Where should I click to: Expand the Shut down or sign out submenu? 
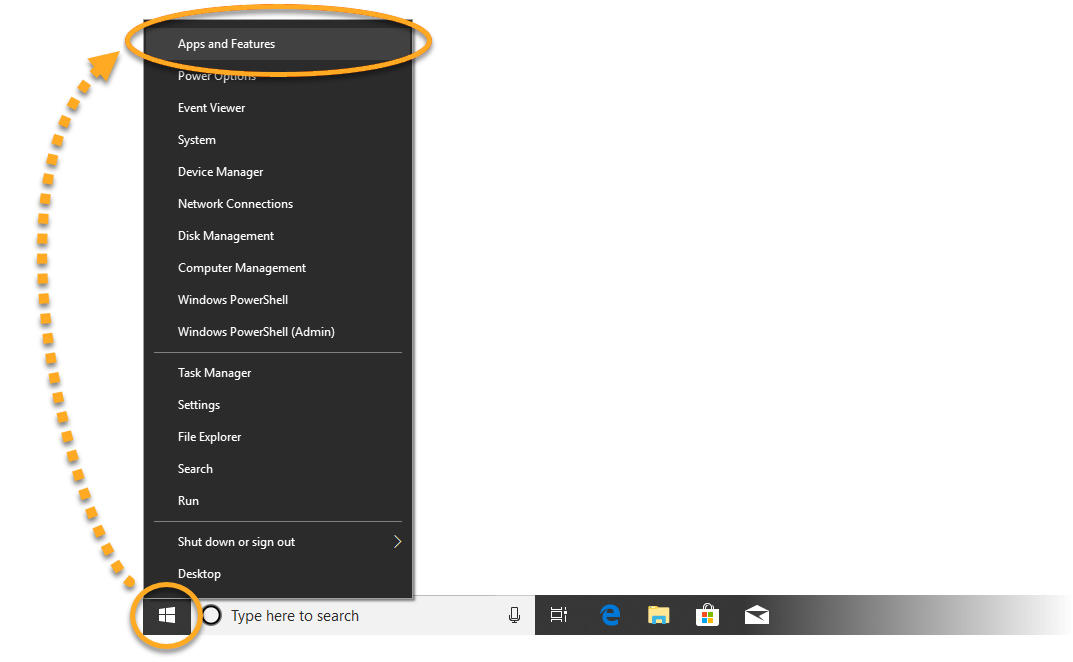tap(396, 542)
